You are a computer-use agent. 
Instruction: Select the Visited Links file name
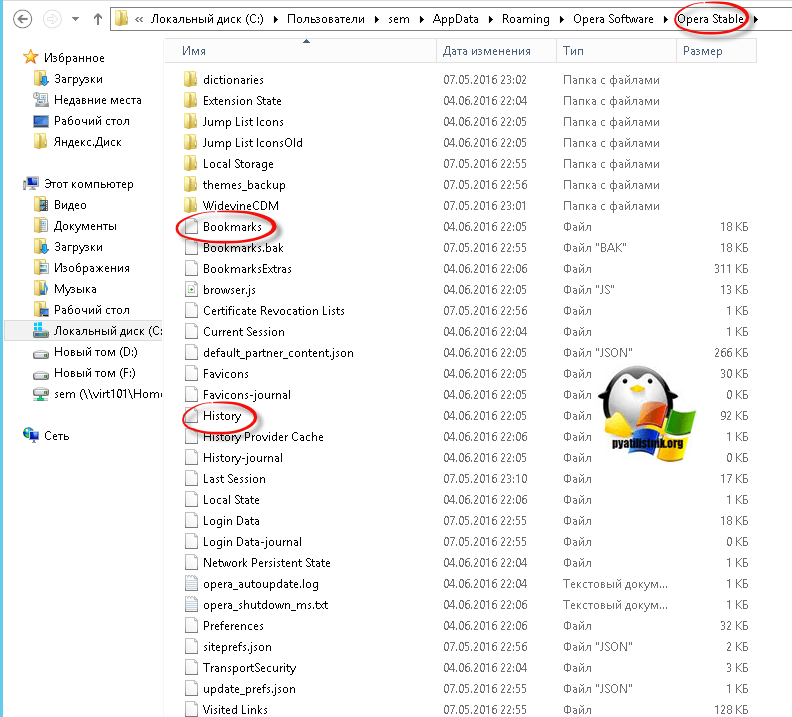[235, 709]
